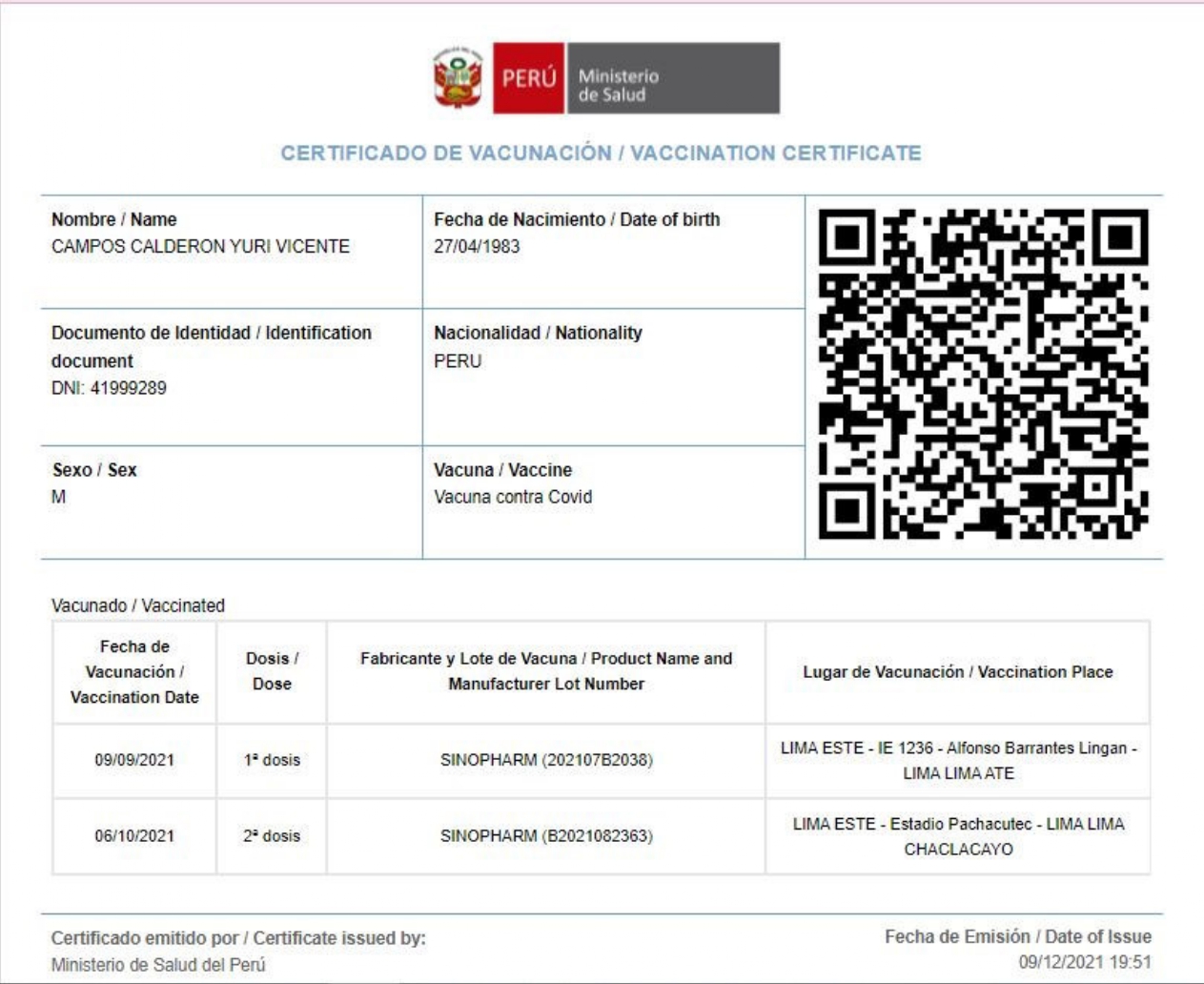
Task: Click the red PERÚ logo block
Action: pos(528,78)
